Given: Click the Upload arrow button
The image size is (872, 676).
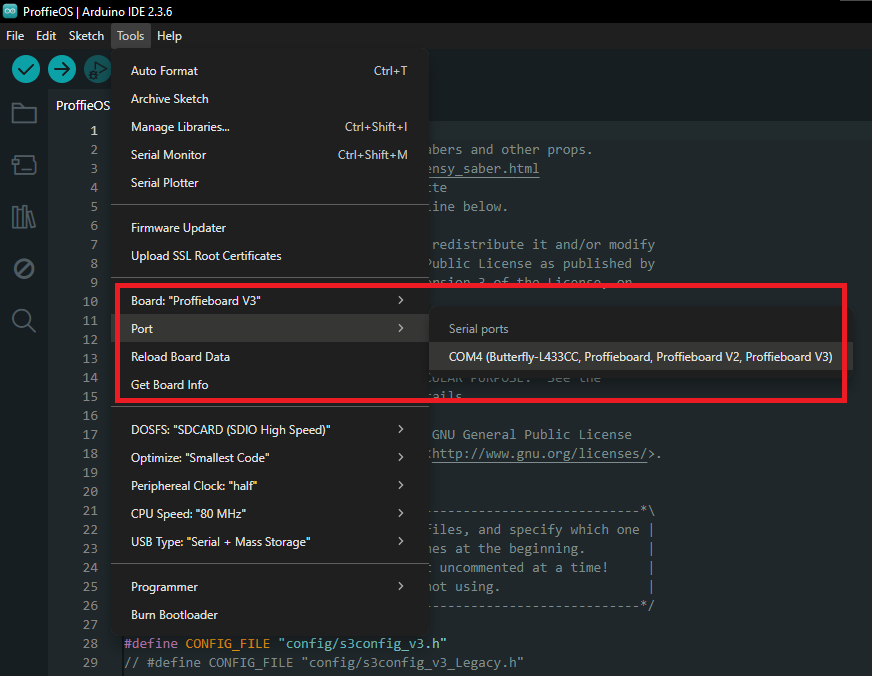Looking at the screenshot, I should (62, 69).
